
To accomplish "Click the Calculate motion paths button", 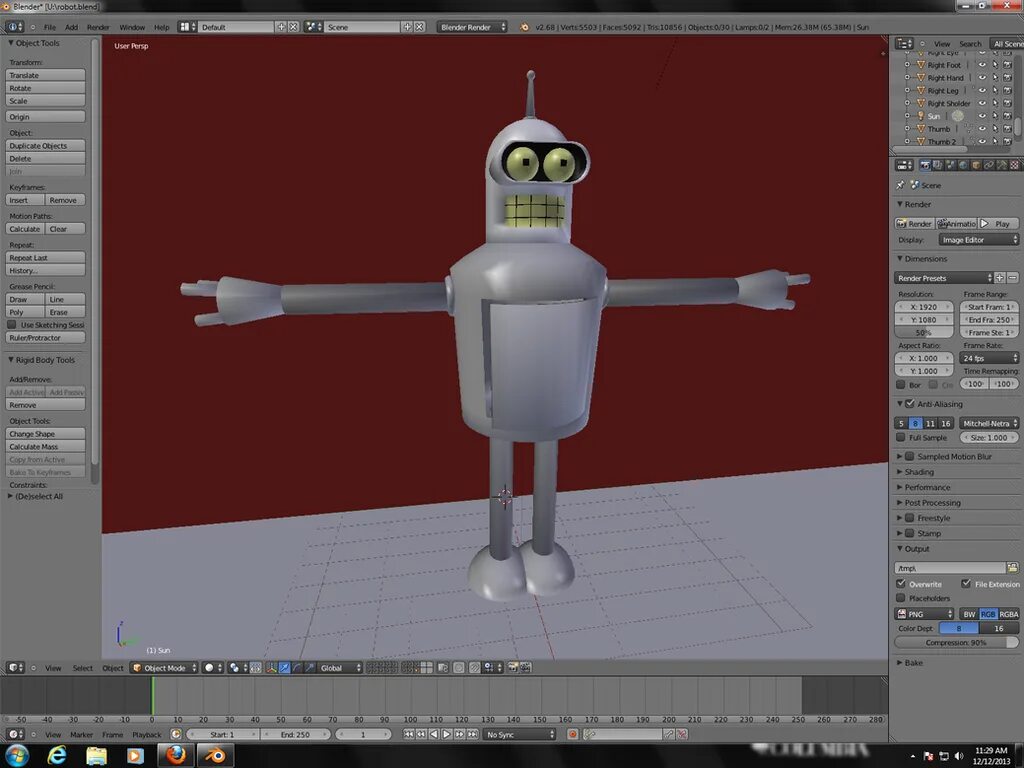I will click(x=25, y=229).
